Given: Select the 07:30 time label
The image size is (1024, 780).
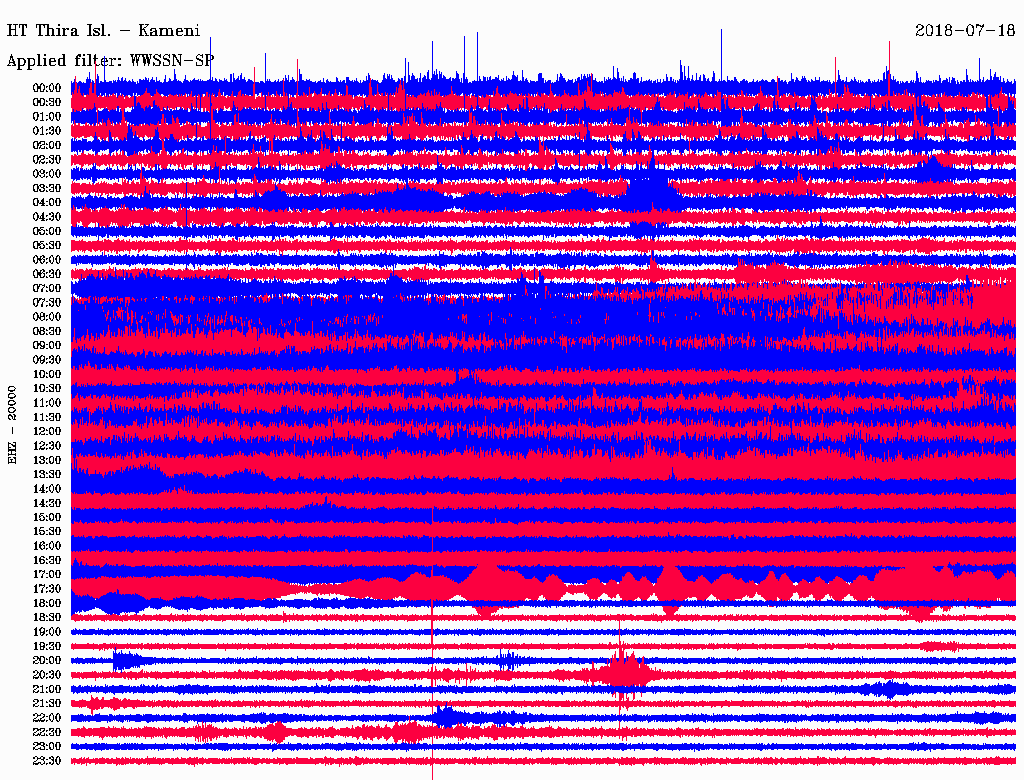Looking at the screenshot, I should click(47, 302).
